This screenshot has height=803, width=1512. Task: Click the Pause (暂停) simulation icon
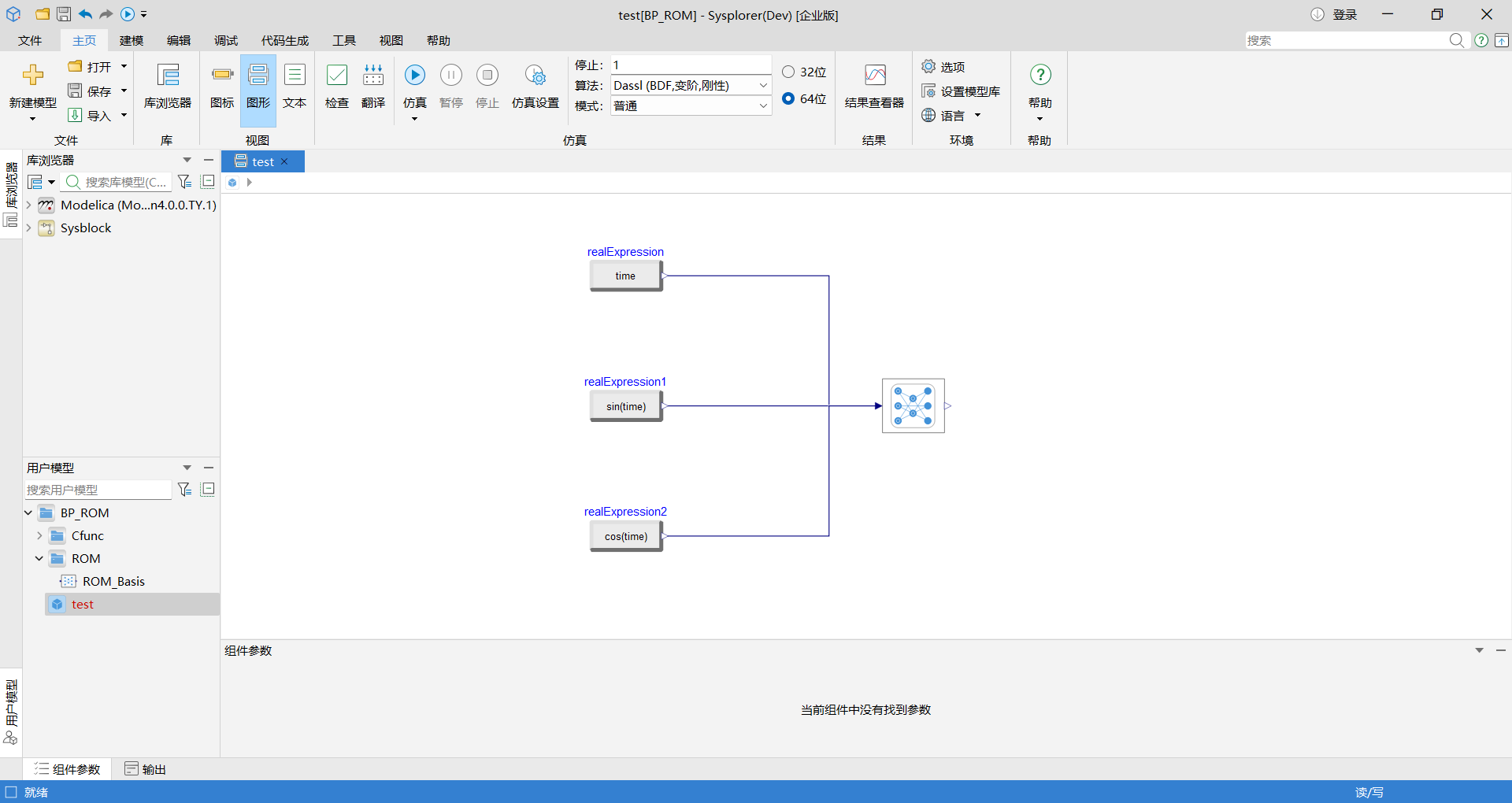[x=451, y=75]
